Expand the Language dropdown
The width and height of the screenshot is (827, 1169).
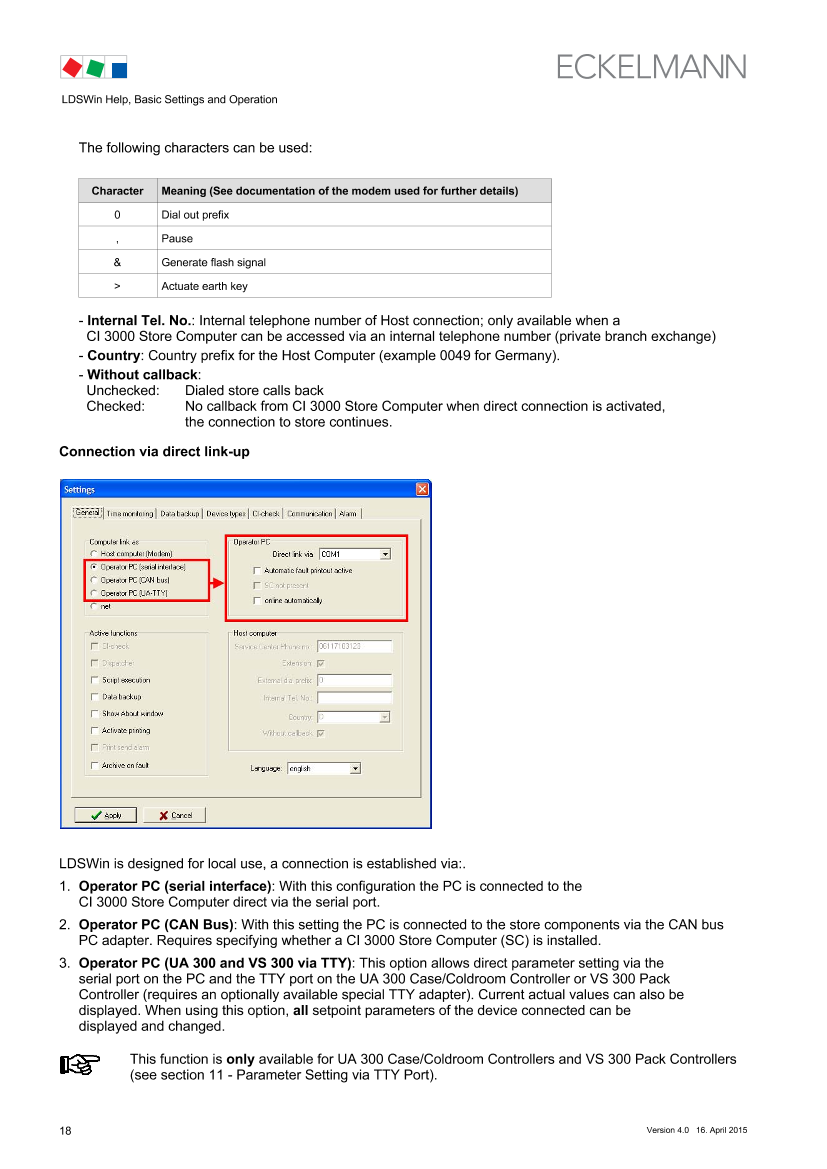pyautogui.click(x=355, y=769)
